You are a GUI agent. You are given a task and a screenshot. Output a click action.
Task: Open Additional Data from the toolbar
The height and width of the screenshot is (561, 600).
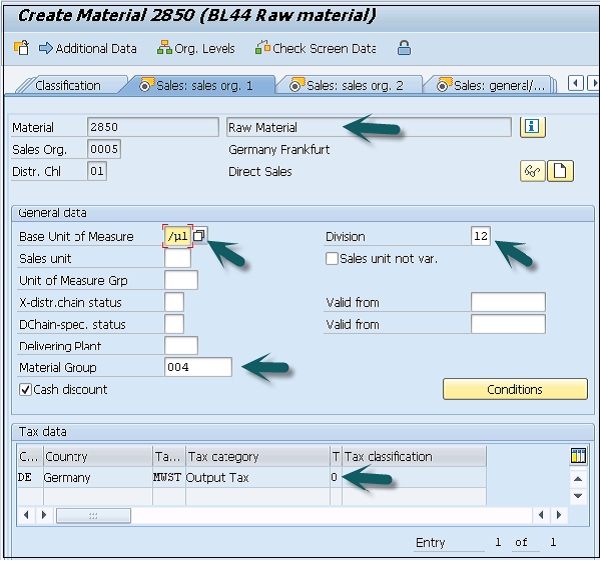click(87, 48)
